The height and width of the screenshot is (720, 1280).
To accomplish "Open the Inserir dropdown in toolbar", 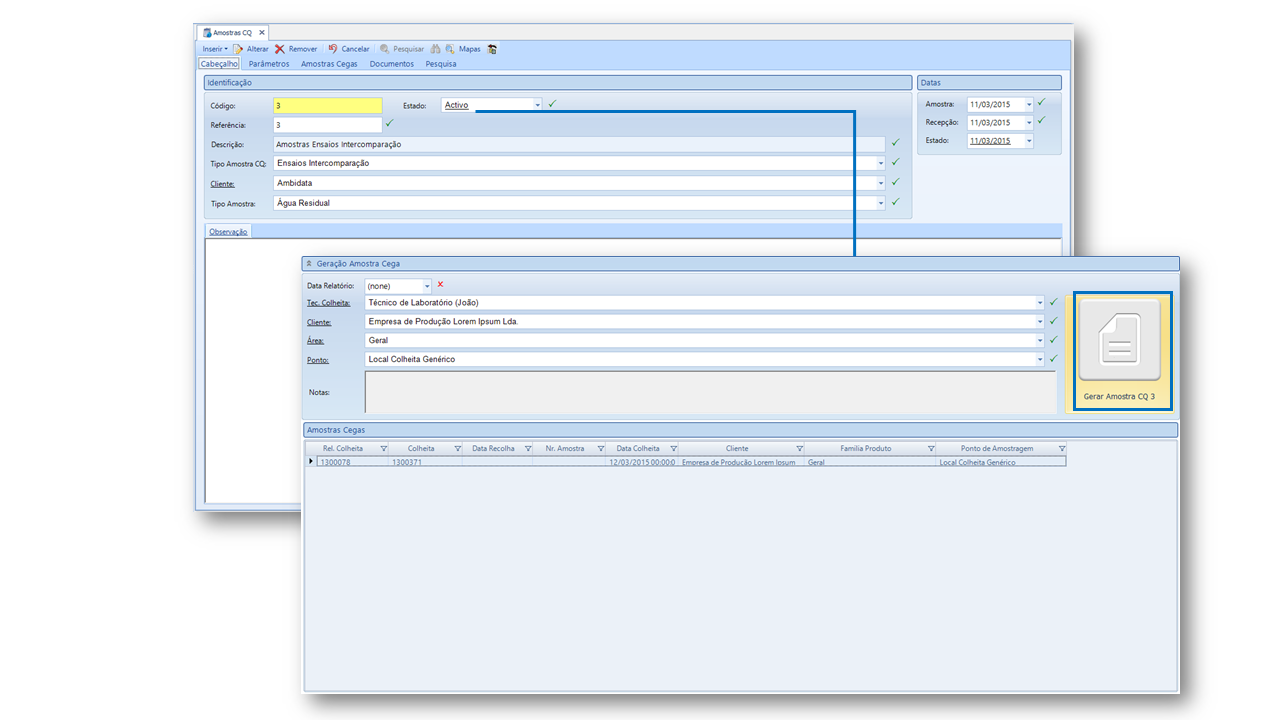I will [x=215, y=48].
